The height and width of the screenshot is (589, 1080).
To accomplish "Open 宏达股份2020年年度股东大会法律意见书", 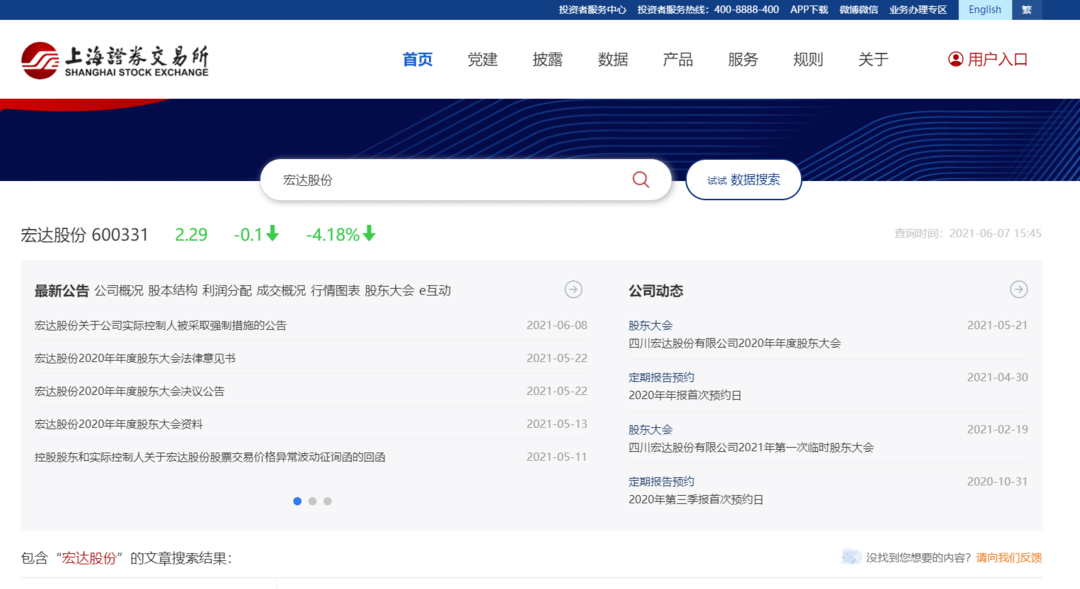I will [135, 358].
